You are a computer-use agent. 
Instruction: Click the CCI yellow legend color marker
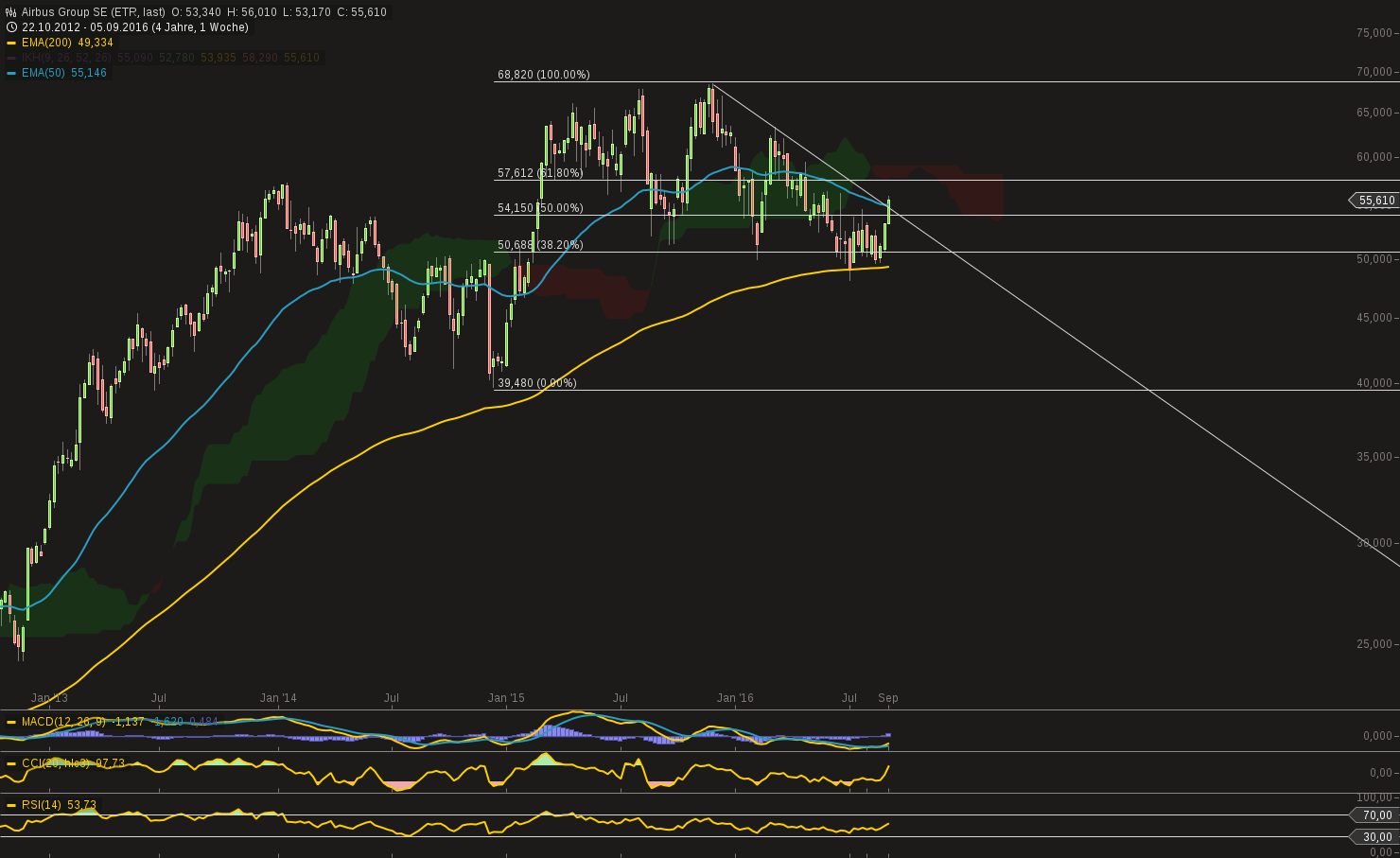10,761
